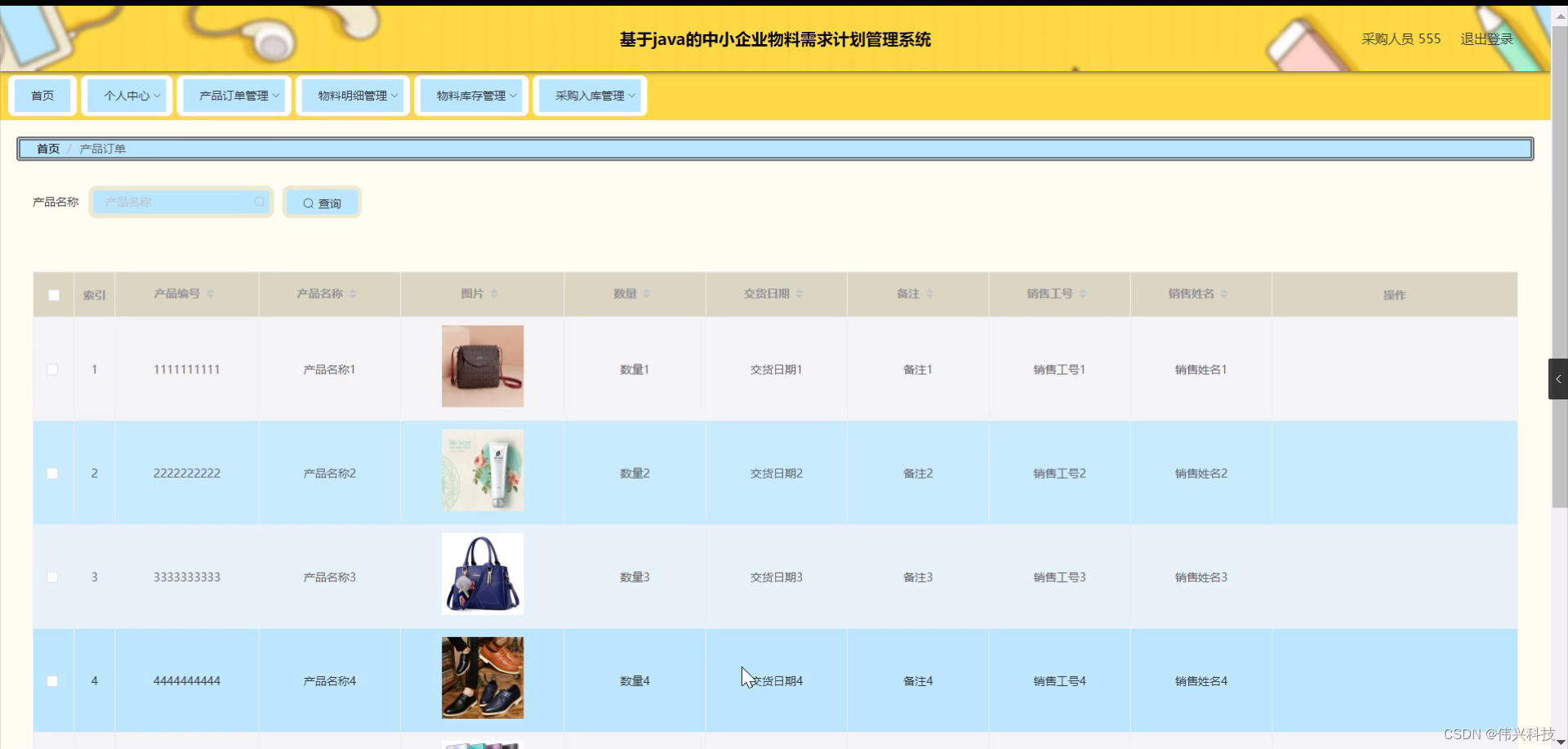Click the handbag image thumbnail in row 3

482,574
